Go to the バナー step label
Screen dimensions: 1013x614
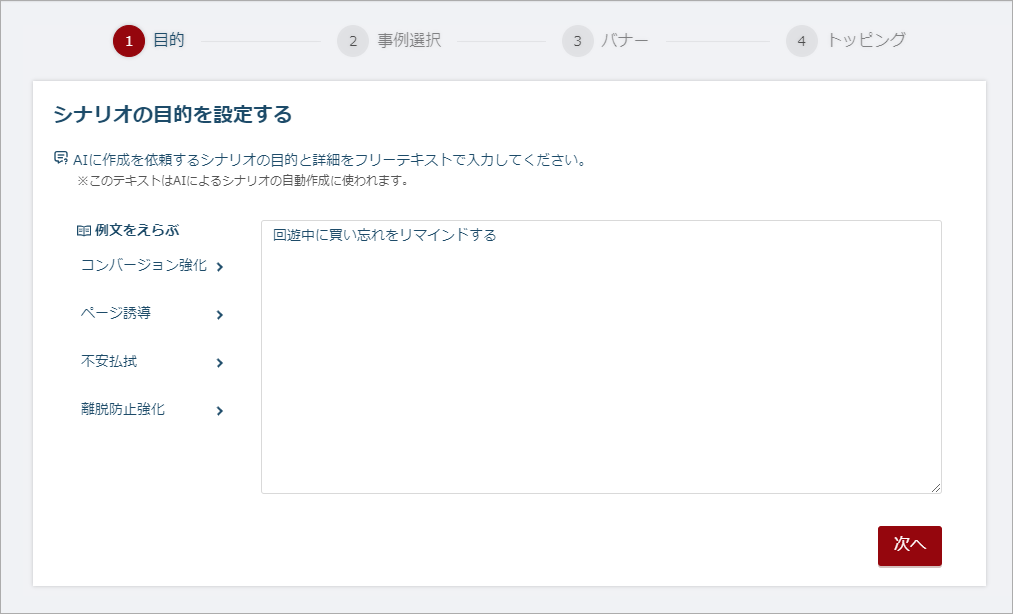tap(625, 40)
